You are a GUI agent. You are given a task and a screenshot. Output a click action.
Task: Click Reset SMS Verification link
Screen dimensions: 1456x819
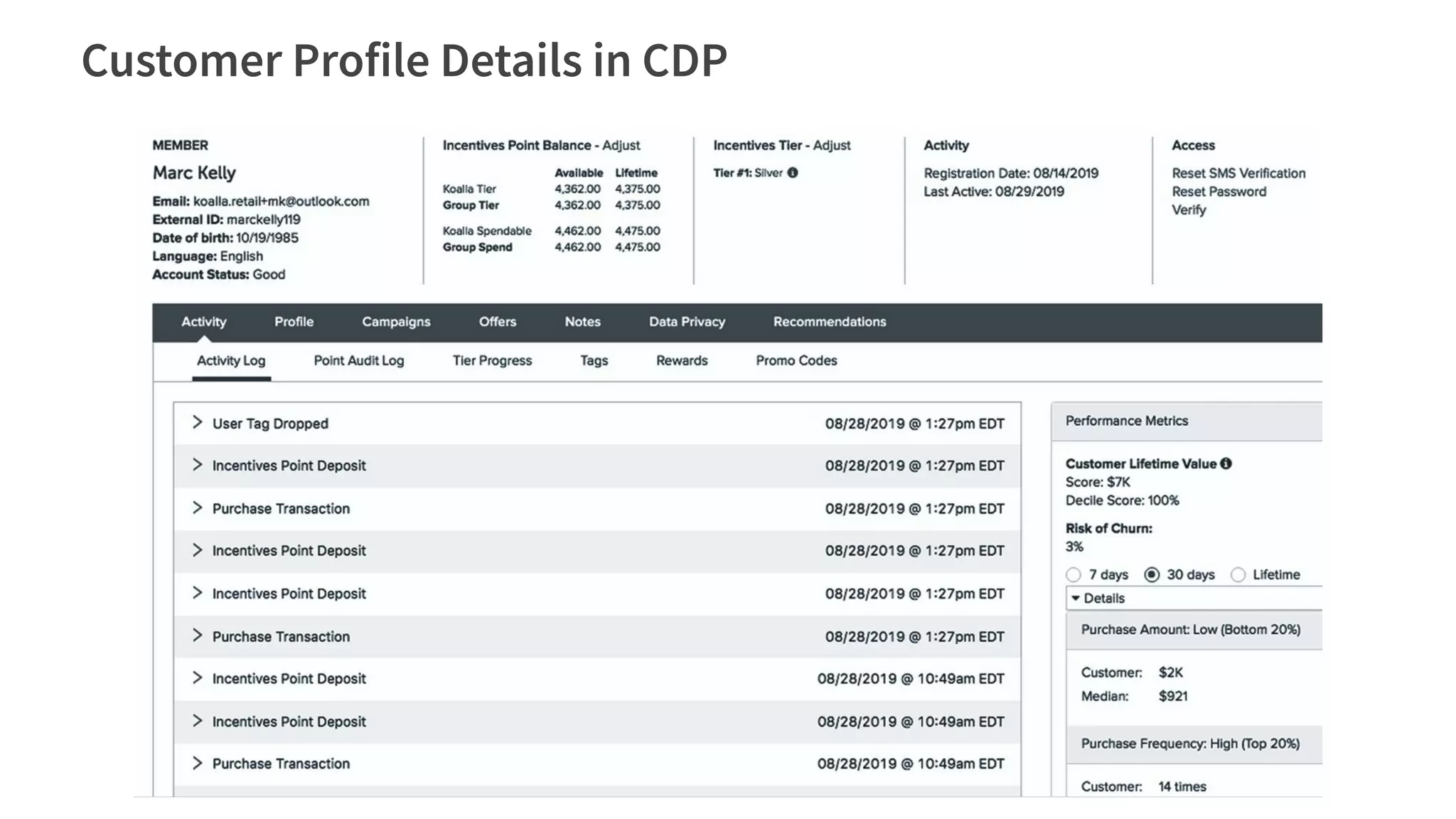click(x=1238, y=173)
